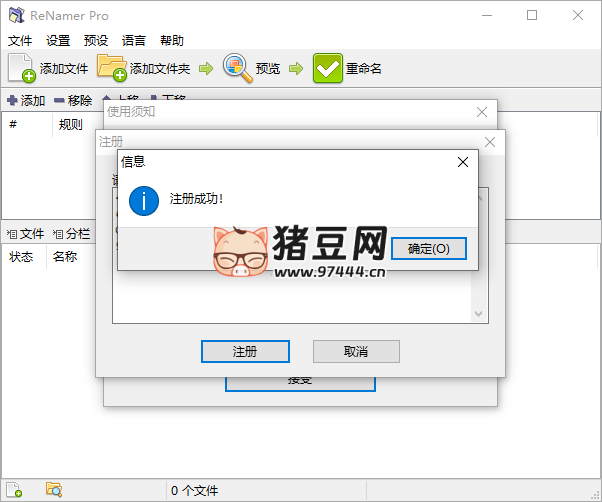
Task: Click the 预览 preview magnifier icon
Action: pos(238,68)
